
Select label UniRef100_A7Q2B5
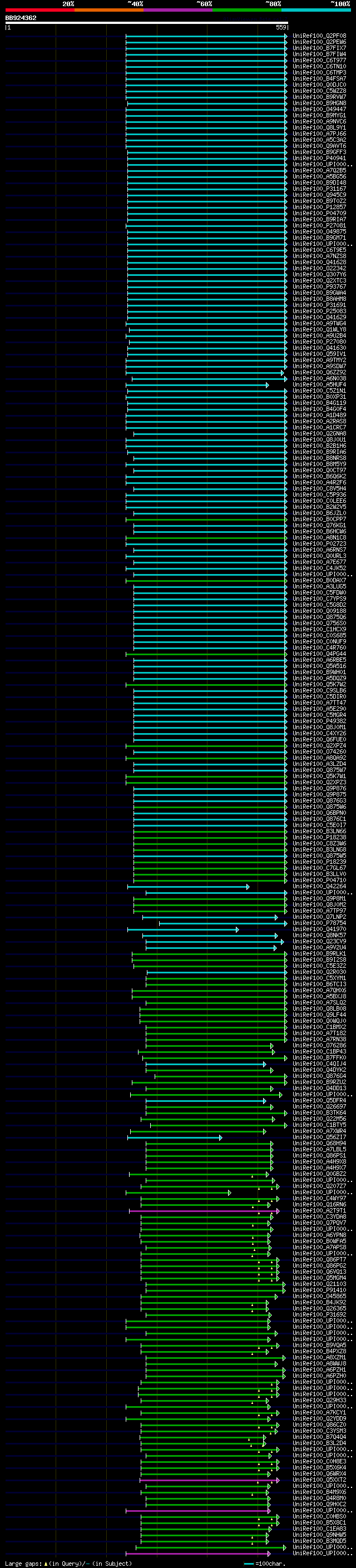click(x=319, y=170)
